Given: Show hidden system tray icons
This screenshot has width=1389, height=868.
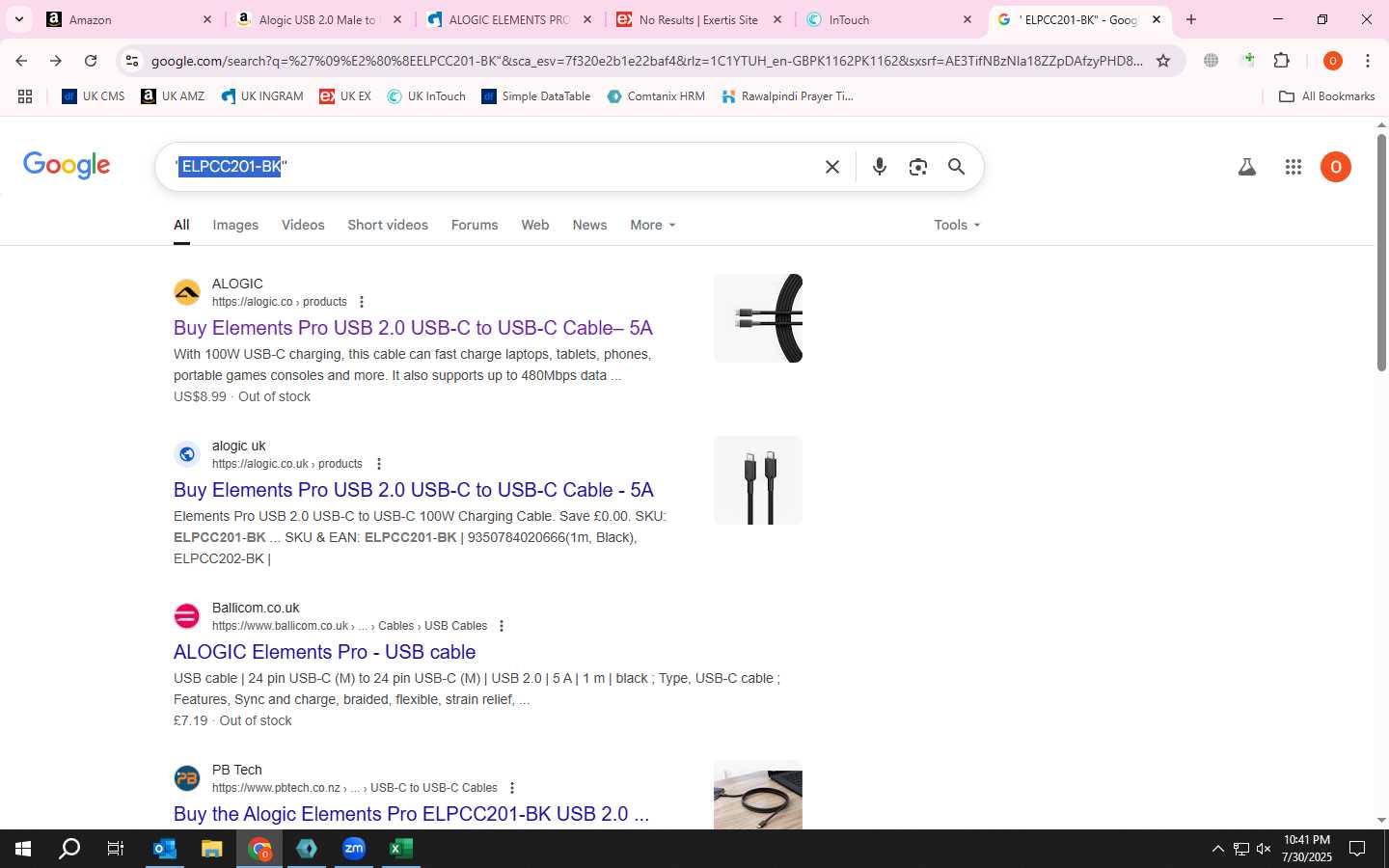Looking at the screenshot, I should 1217,849.
